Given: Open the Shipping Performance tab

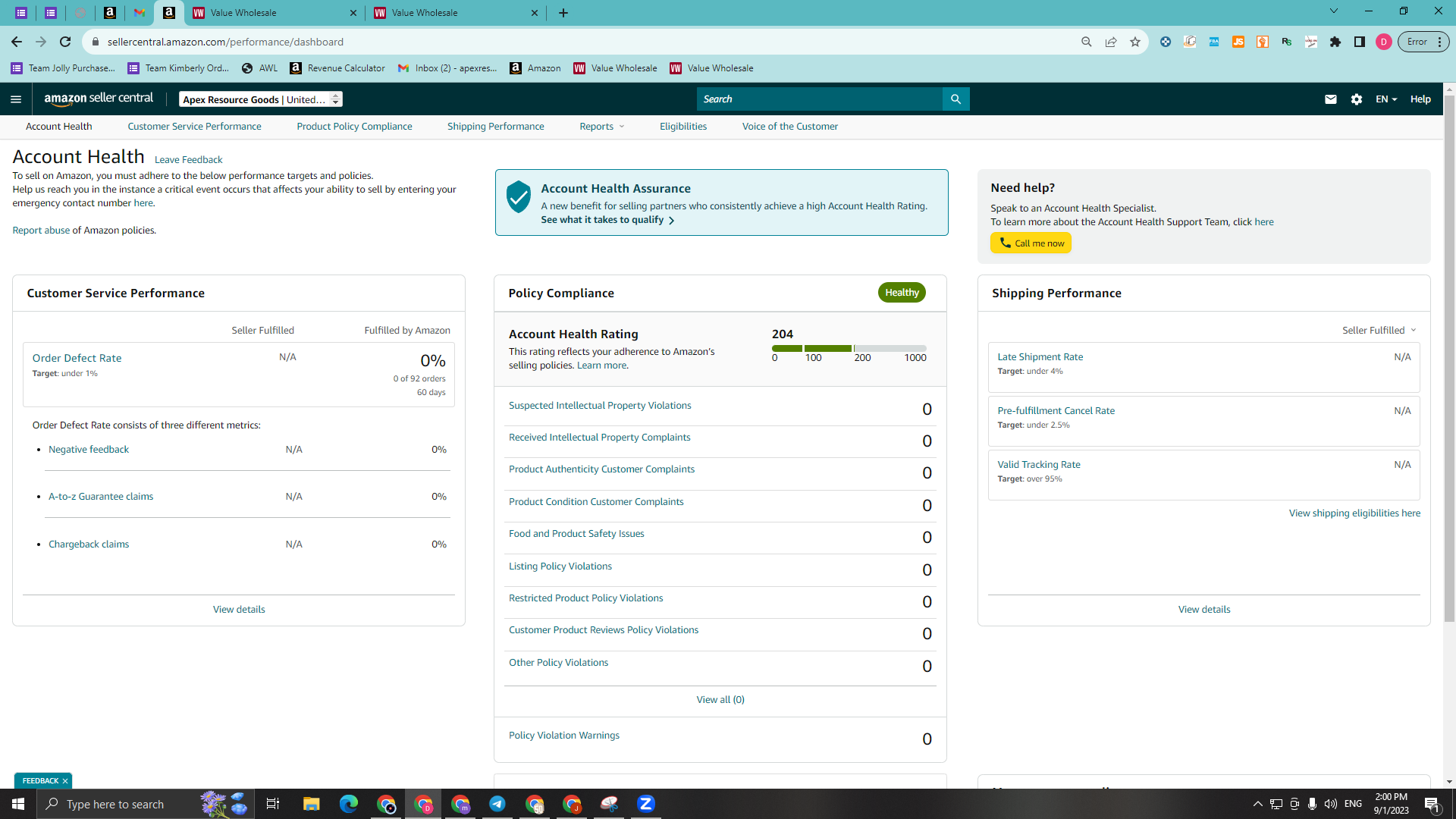Looking at the screenshot, I should (495, 127).
